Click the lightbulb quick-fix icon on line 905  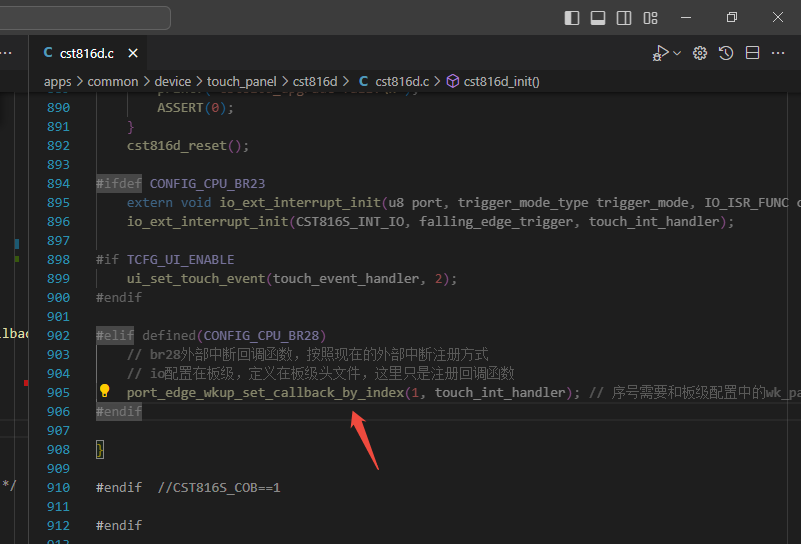click(x=105, y=391)
